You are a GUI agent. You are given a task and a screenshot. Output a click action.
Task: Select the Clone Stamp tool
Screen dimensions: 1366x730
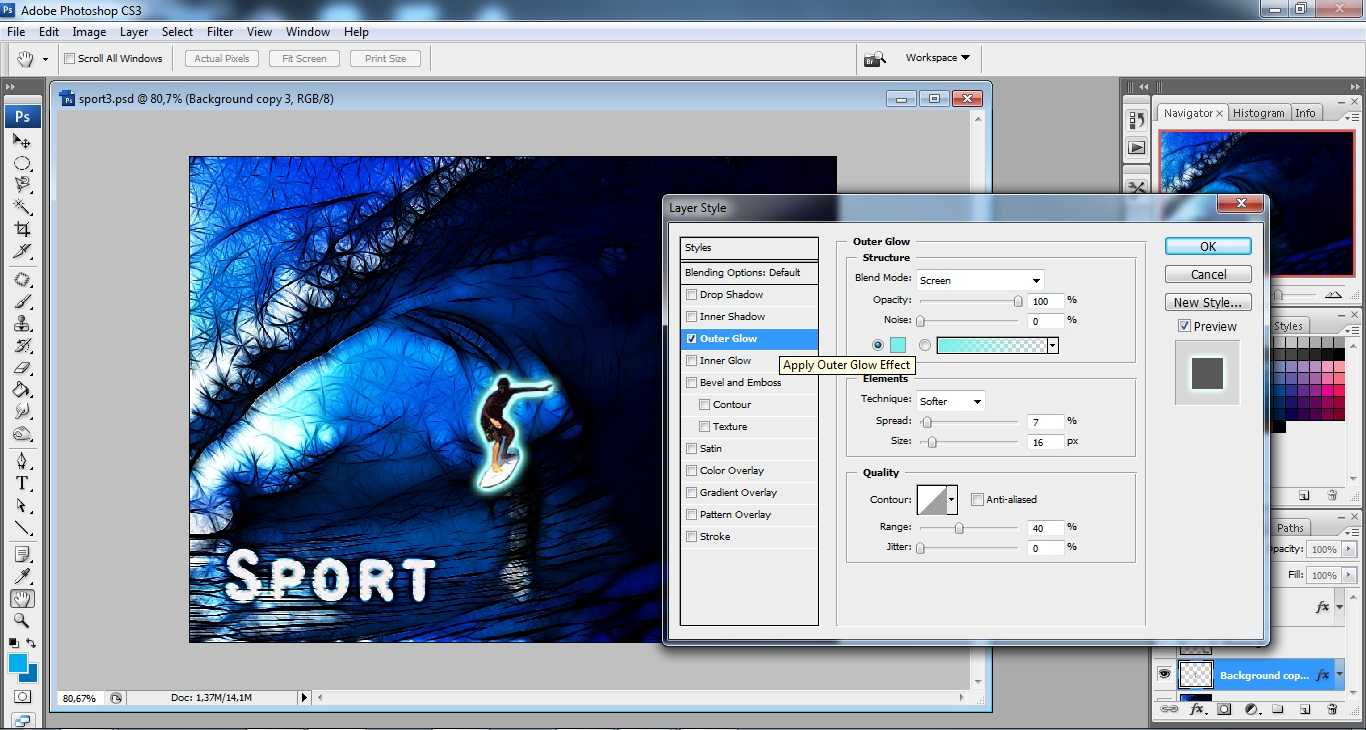click(22, 324)
